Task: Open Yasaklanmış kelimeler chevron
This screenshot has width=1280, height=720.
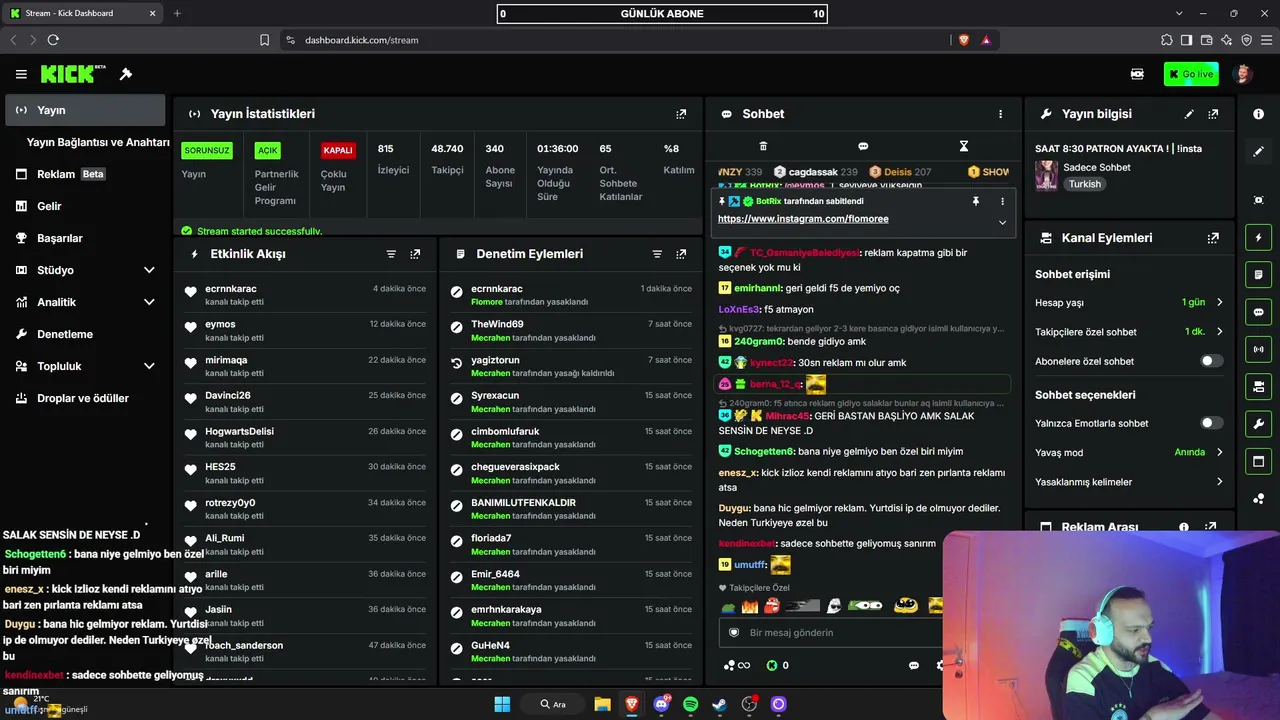Action: (x=1220, y=482)
